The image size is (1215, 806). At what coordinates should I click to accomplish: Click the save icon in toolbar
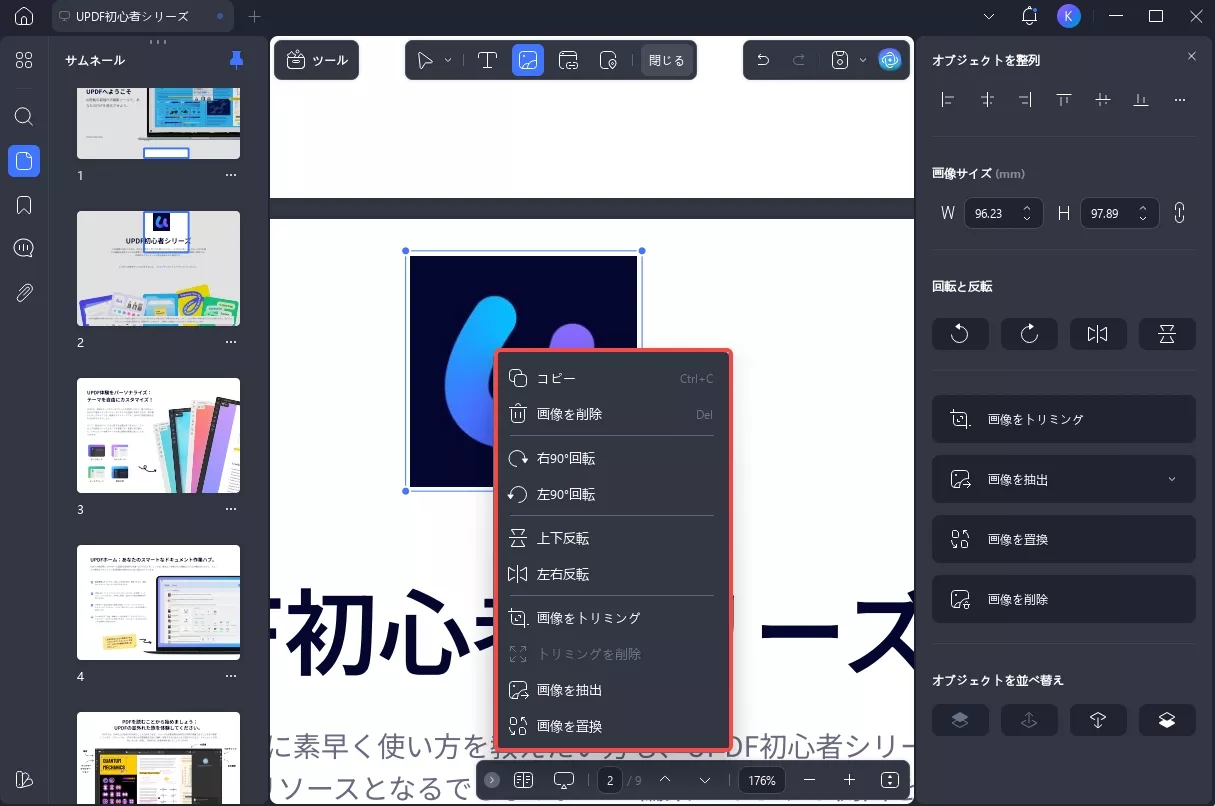click(x=840, y=60)
